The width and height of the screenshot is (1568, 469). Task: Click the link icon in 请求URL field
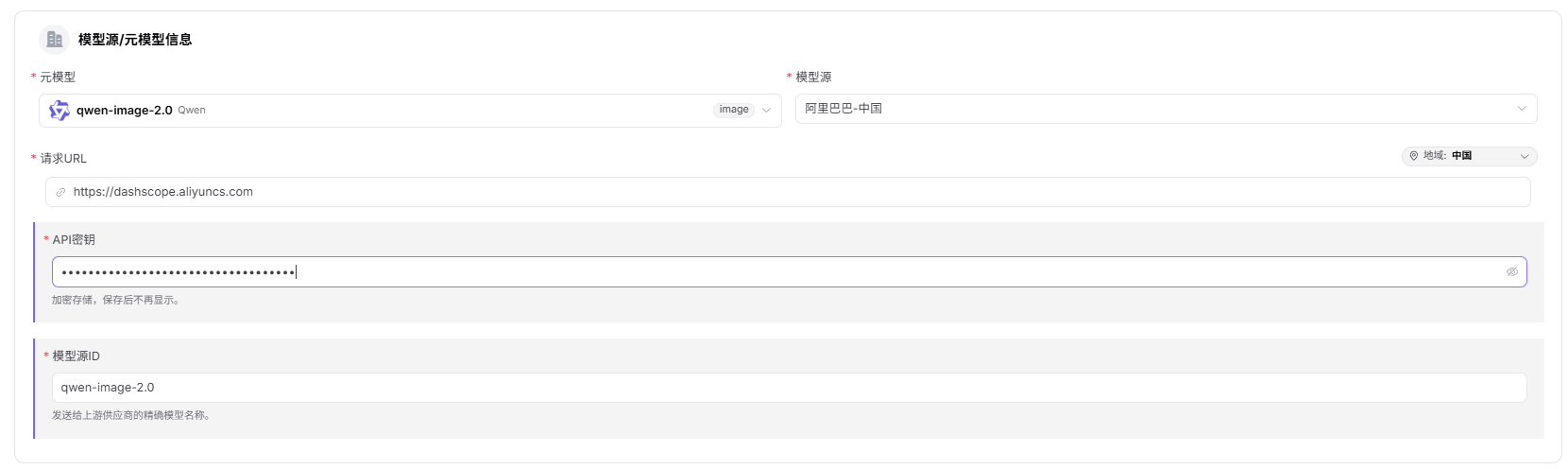point(60,192)
